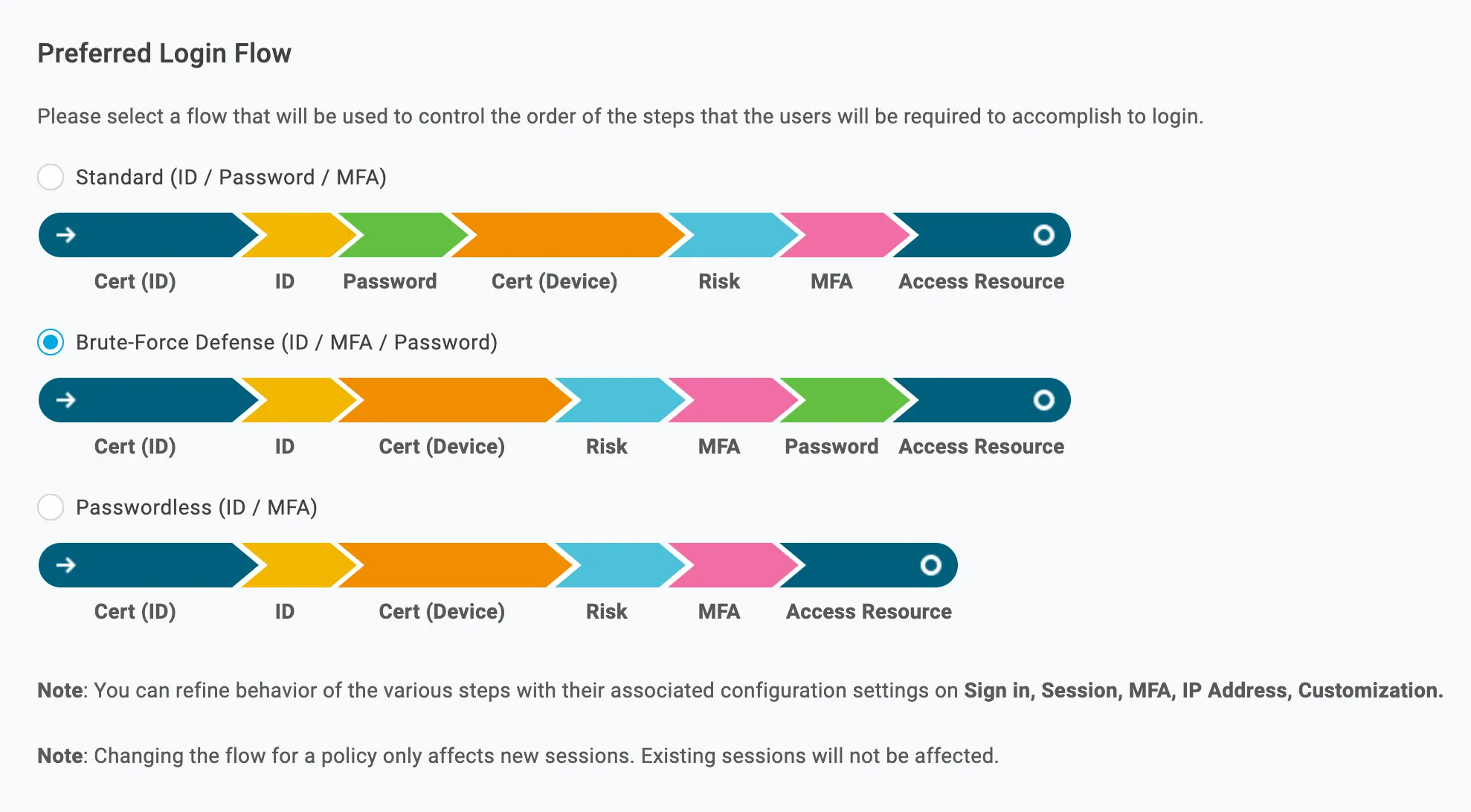Click the end circle icon in Brute-Force flow

(1043, 400)
